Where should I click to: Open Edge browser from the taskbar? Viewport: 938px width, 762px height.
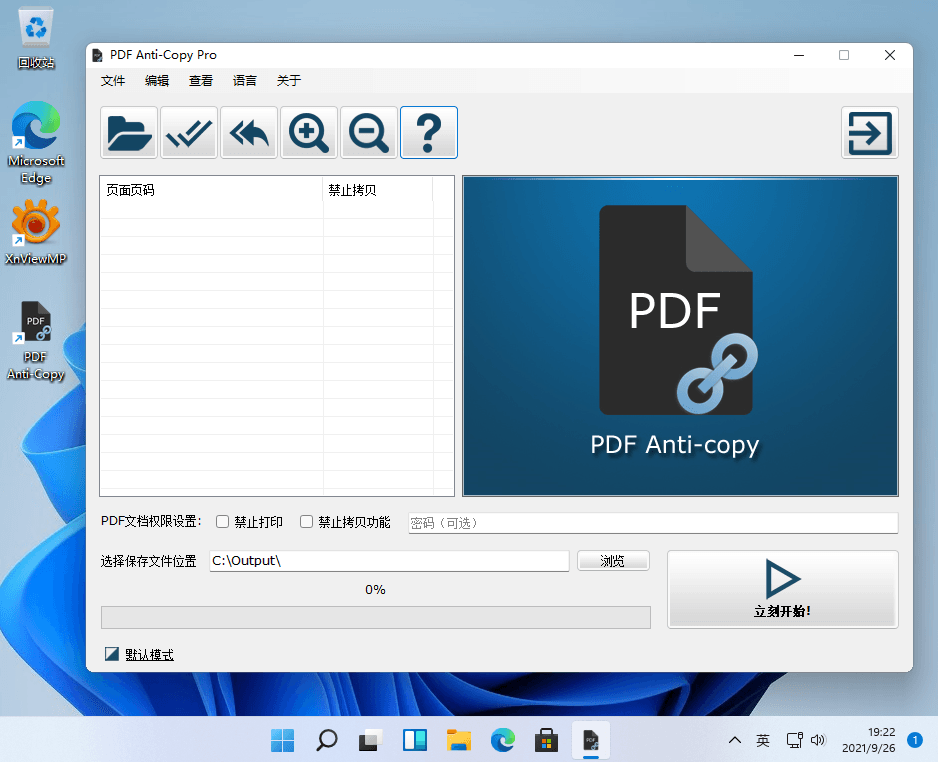coord(502,740)
